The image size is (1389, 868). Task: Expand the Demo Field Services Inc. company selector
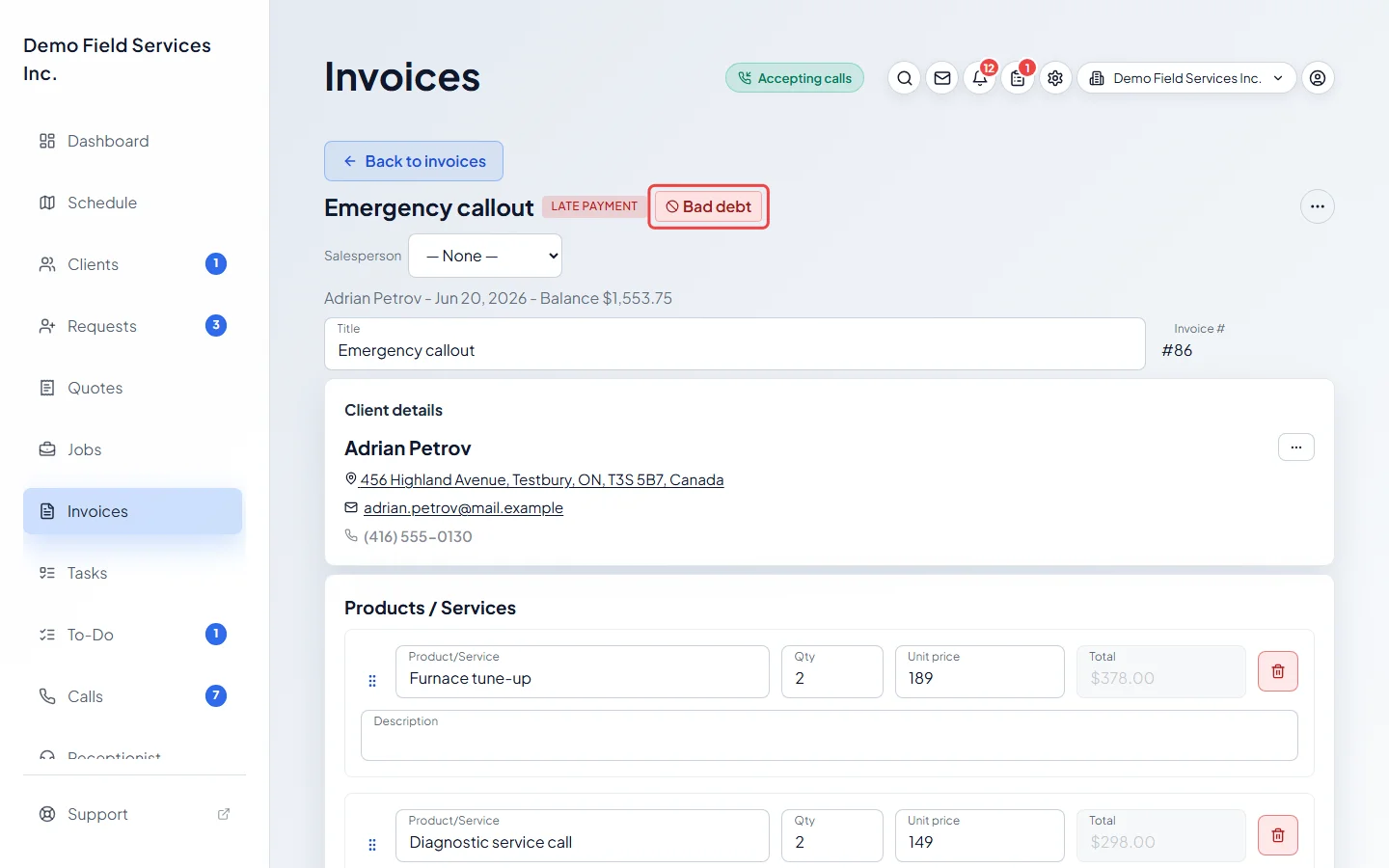pyautogui.click(x=1186, y=78)
